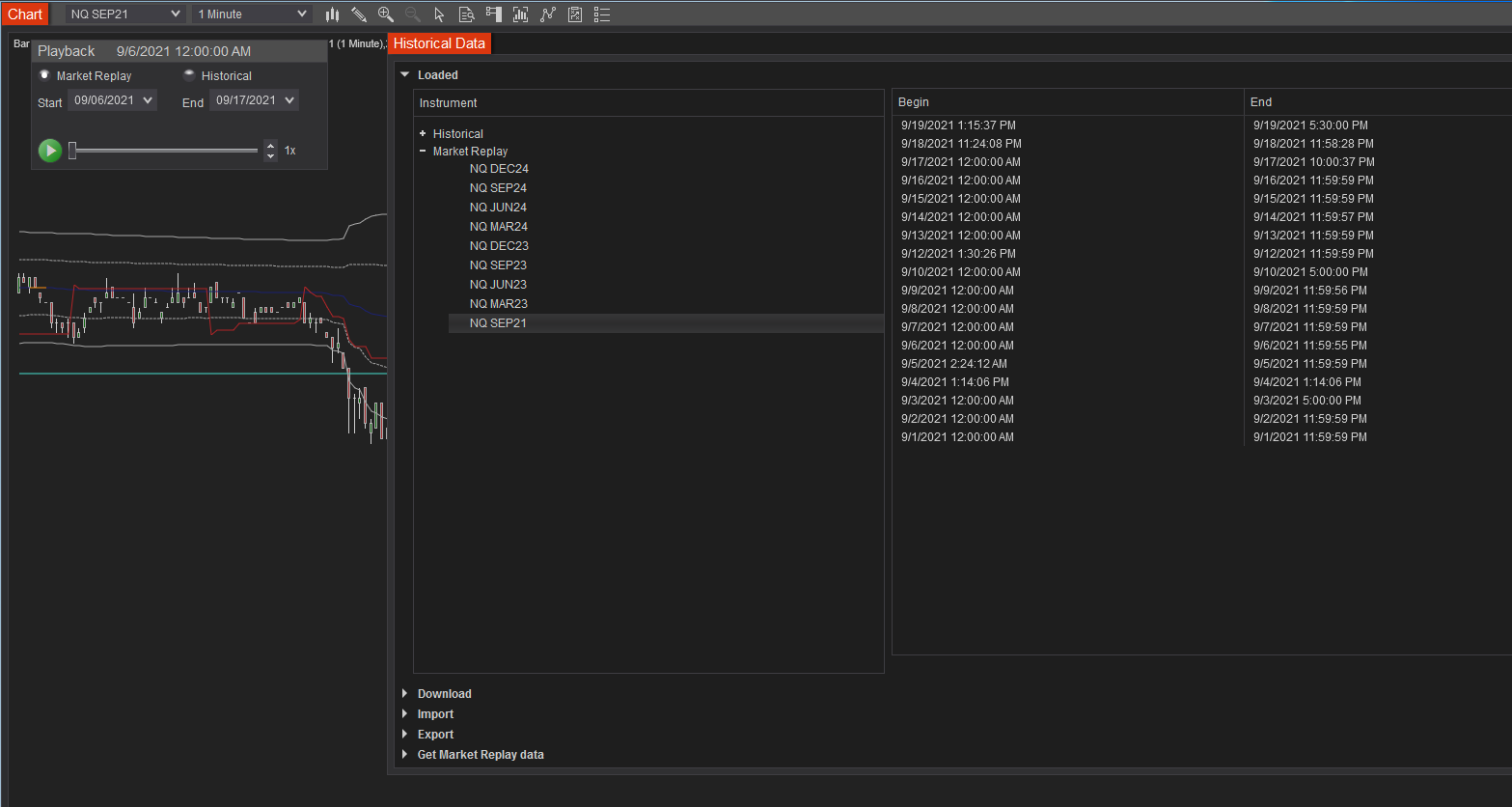Expand the Historical tree node
1512x807 pixels.
click(423, 134)
